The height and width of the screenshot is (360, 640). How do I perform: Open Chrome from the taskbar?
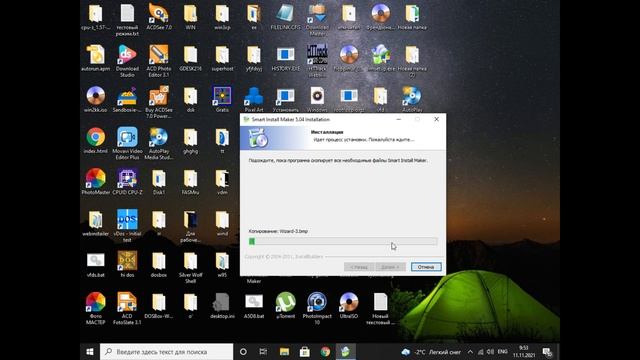[x=325, y=351]
